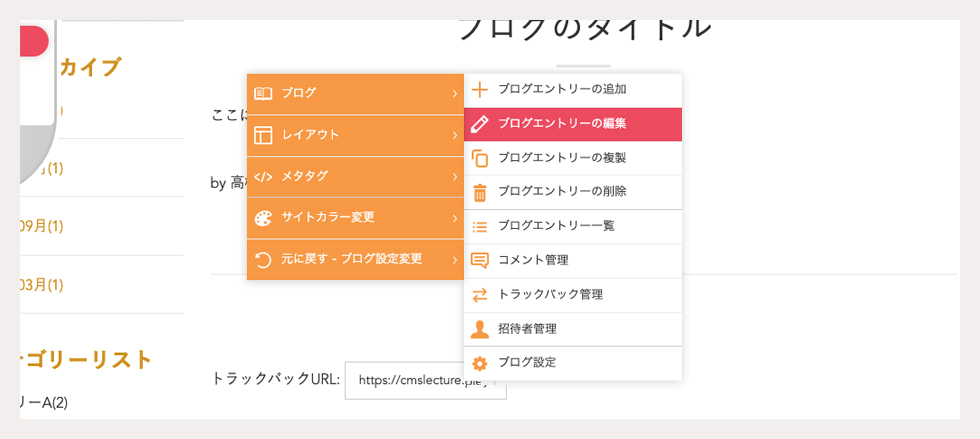
Task: Click the trackback arrows icon
Action: click(x=479, y=295)
